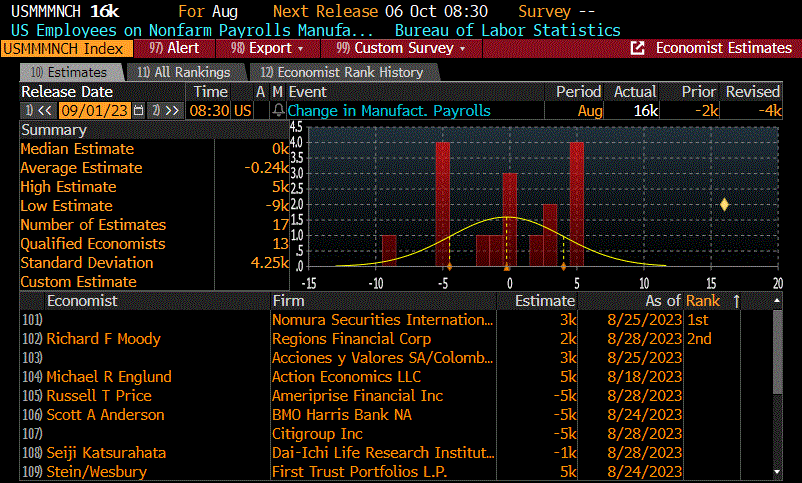
Task: Open the Export dropdown
Action: pos(267,48)
